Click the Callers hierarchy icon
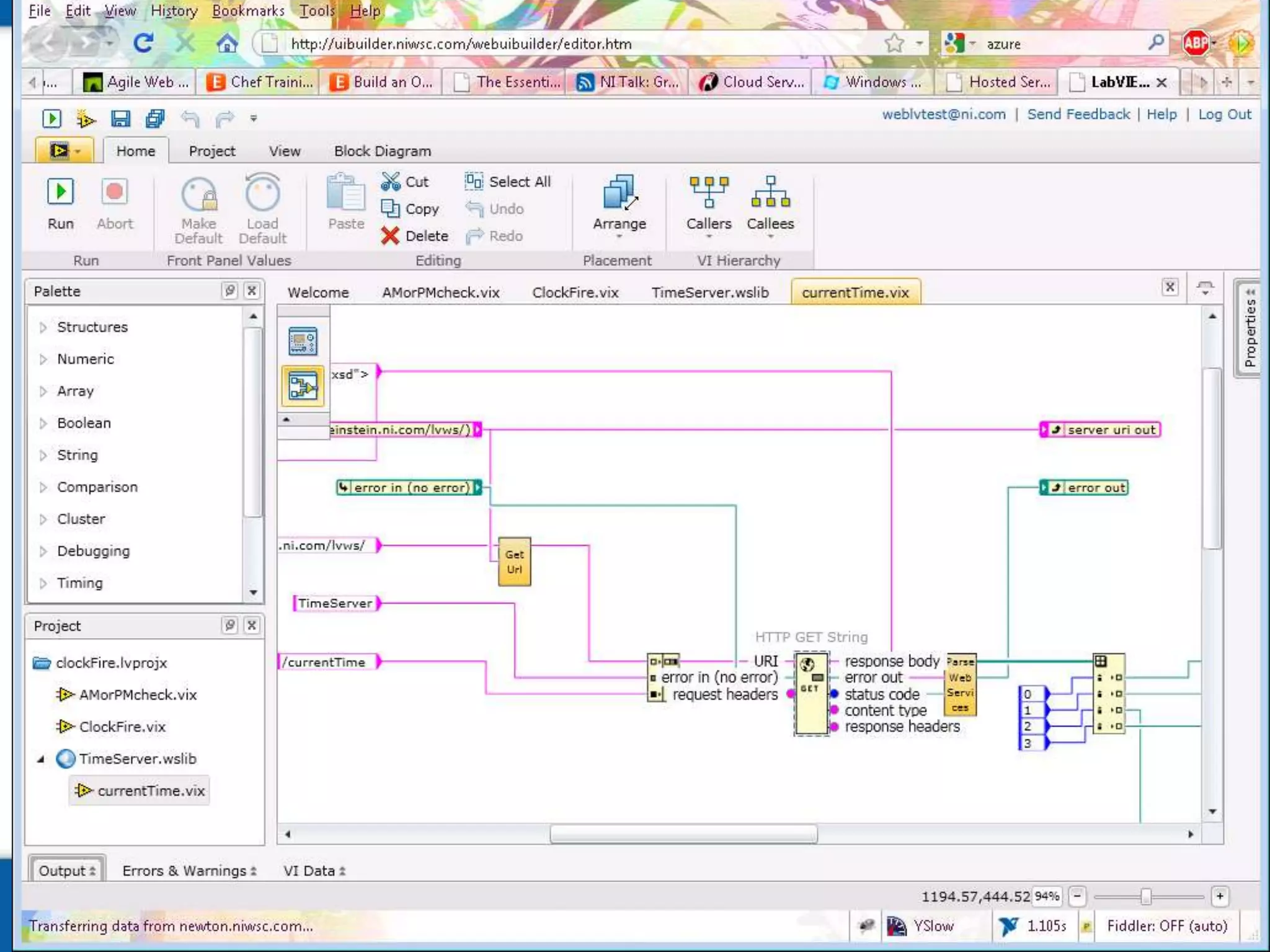This screenshot has width=1270, height=952. tap(708, 193)
